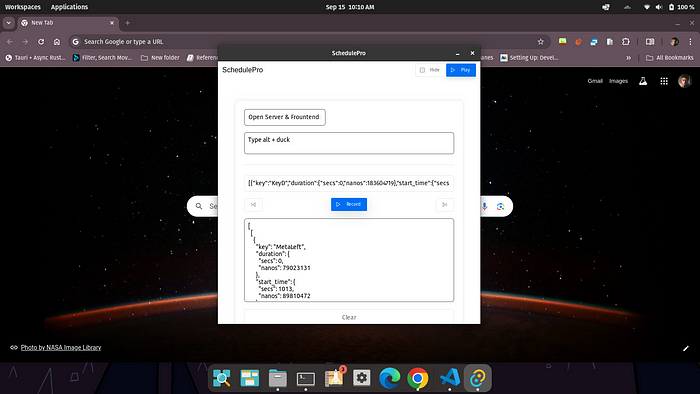
Task: Open the clock and calendar at 'Sep 15 10:10 AM'
Action: pos(350,7)
